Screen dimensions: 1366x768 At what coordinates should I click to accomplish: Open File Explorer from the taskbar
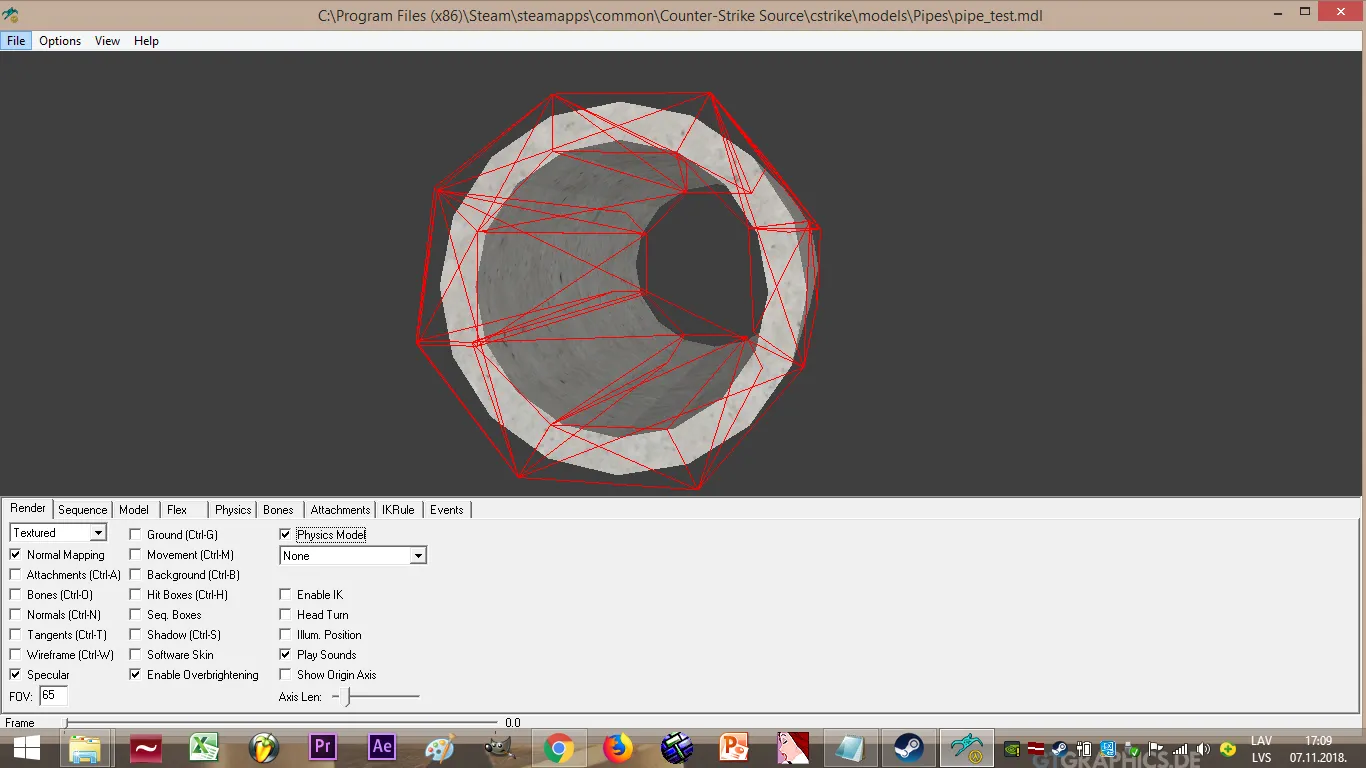86,747
